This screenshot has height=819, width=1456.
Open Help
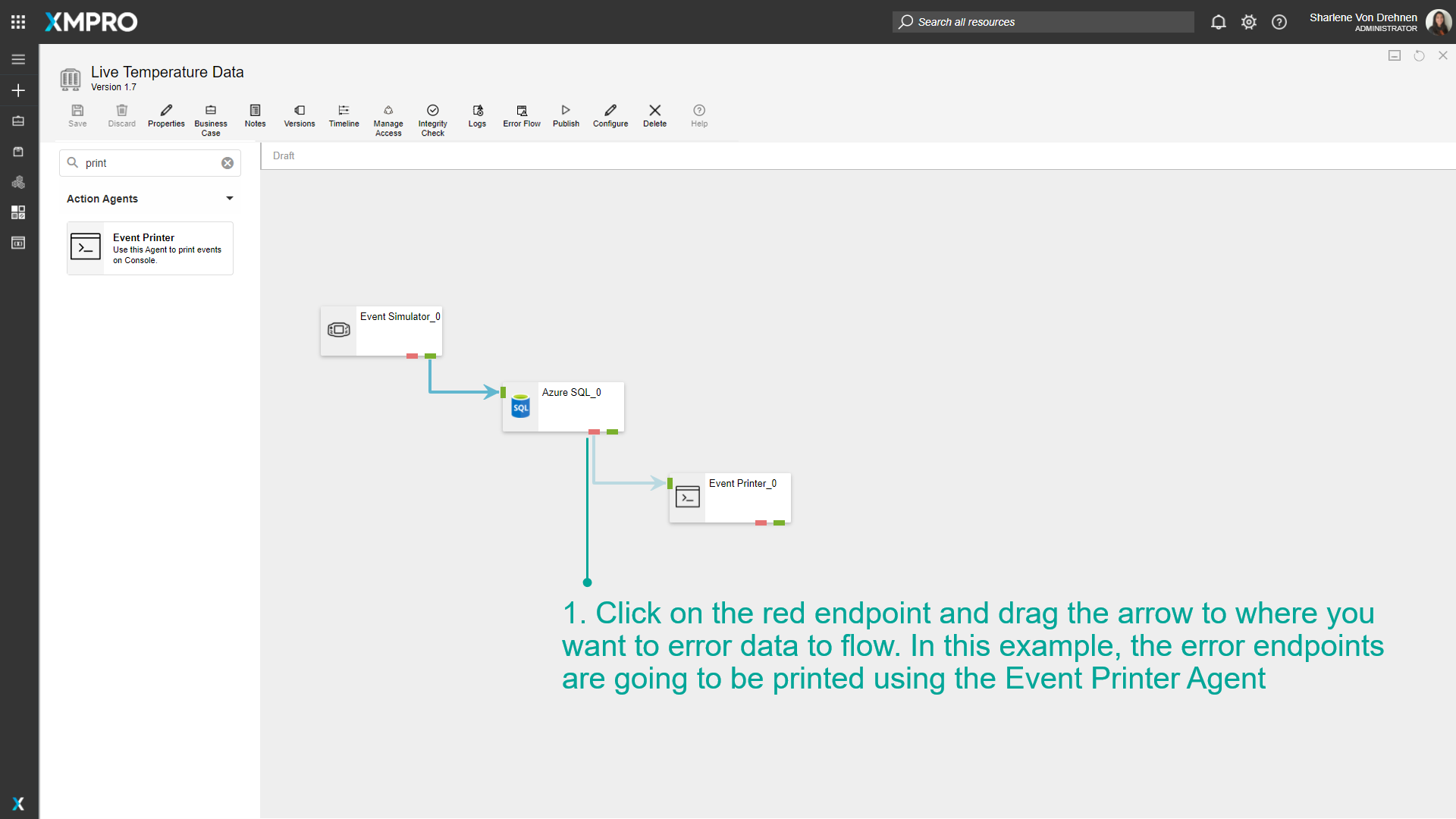point(698,115)
